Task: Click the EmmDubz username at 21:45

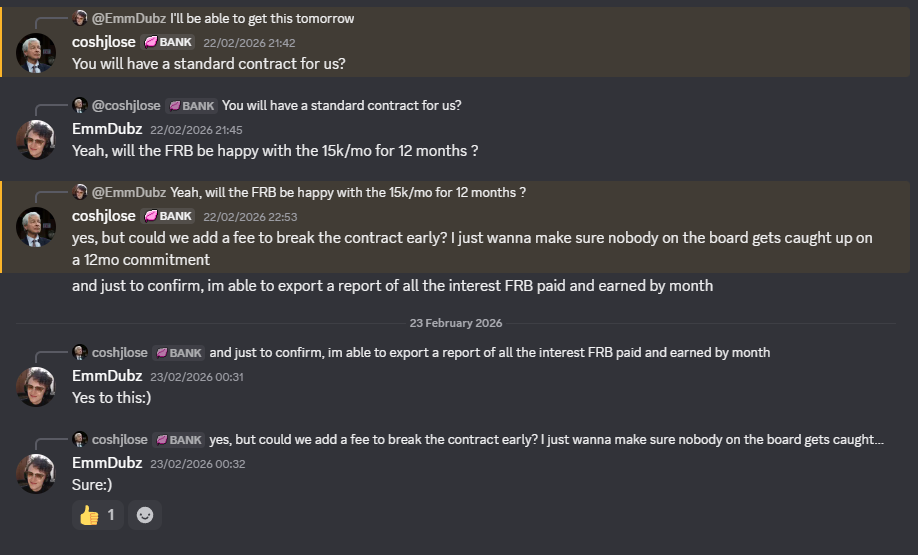Action: [x=107, y=129]
